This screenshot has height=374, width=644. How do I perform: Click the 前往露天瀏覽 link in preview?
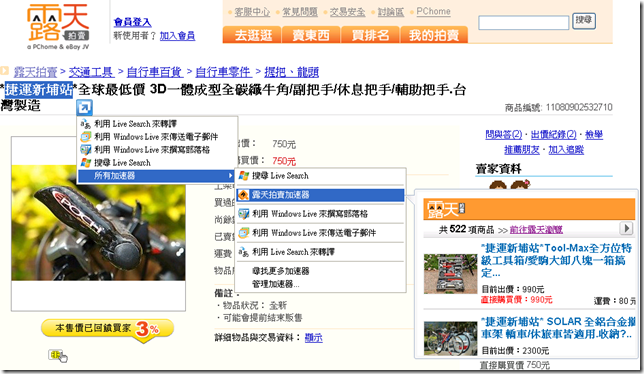point(536,229)
